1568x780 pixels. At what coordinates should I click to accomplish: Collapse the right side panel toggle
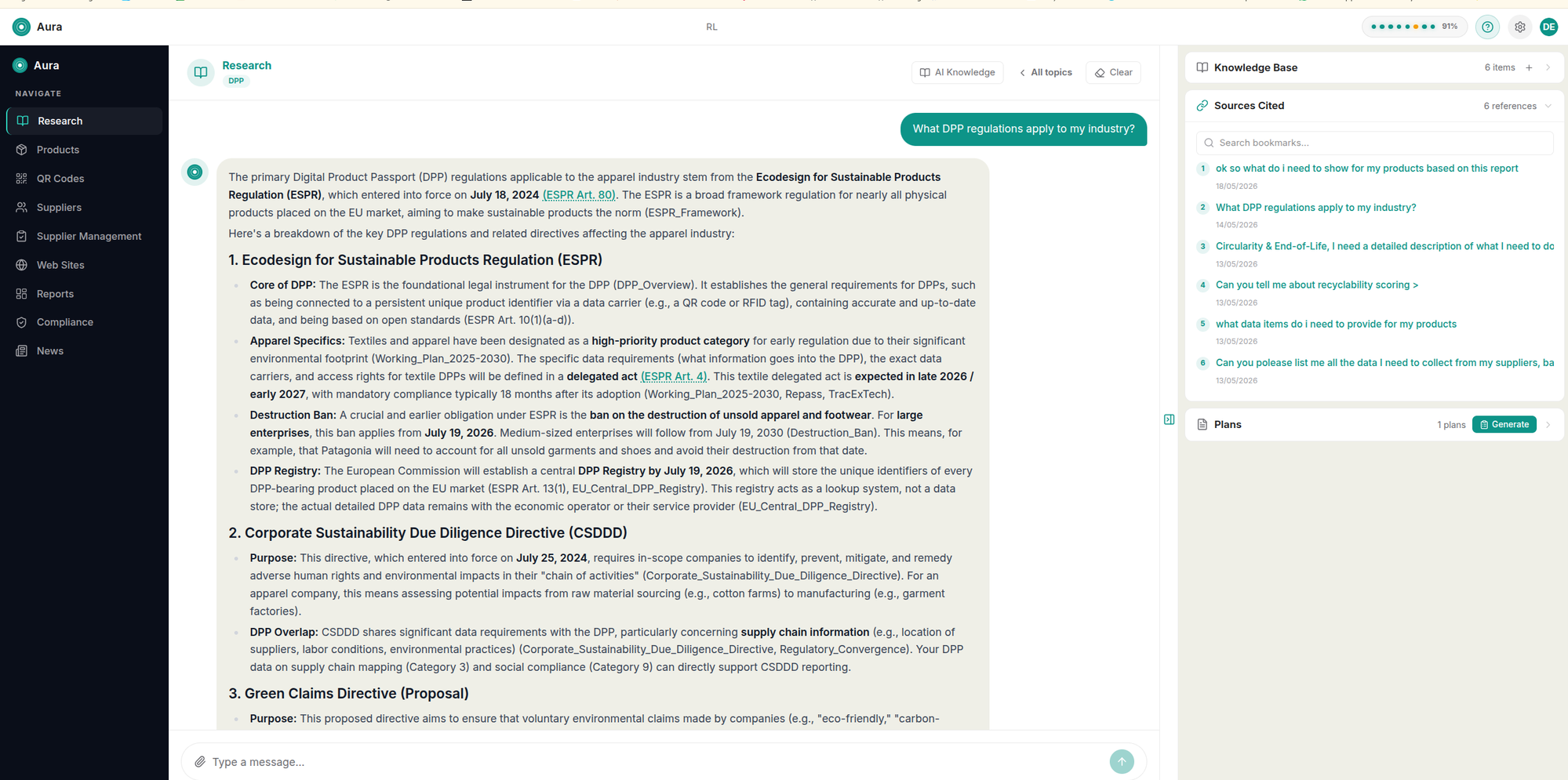(x=1169, y=419)
